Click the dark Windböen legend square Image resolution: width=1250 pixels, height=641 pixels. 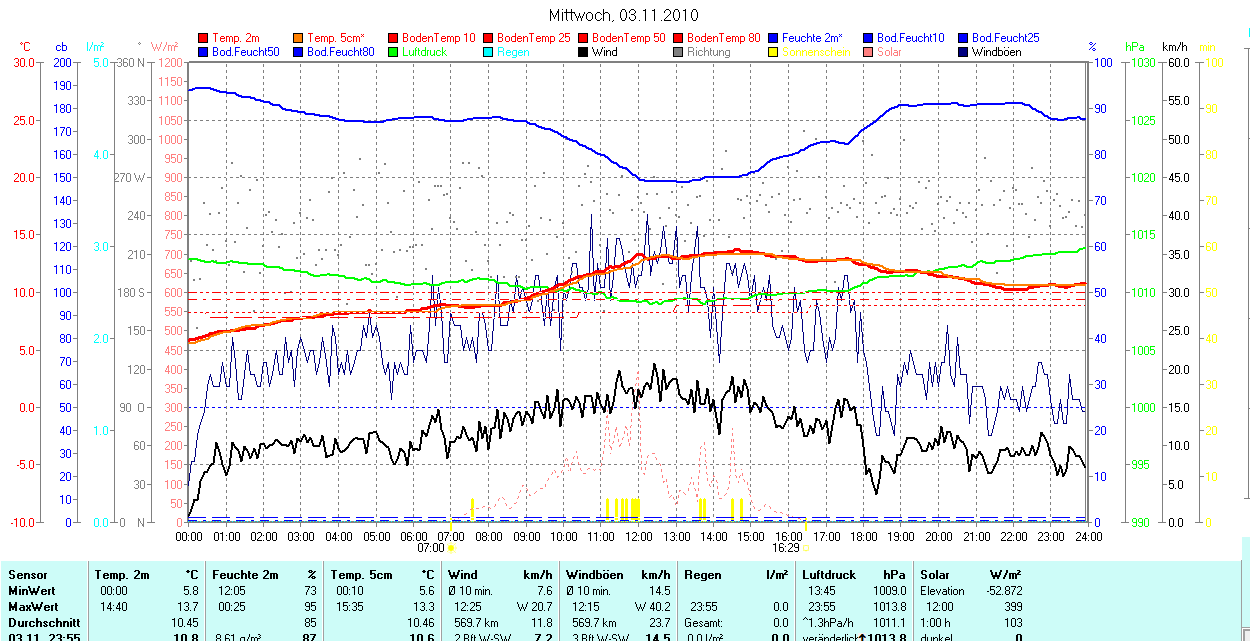[964, 51]
